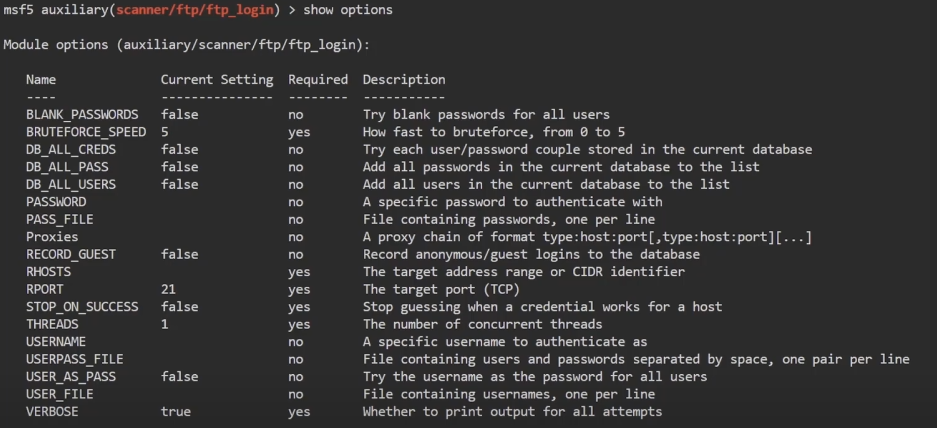Image resolution: width=937 pixels, height=428 pixels.
Task: Select the USER_AS_PASS option name
Action: coord(71,377)
